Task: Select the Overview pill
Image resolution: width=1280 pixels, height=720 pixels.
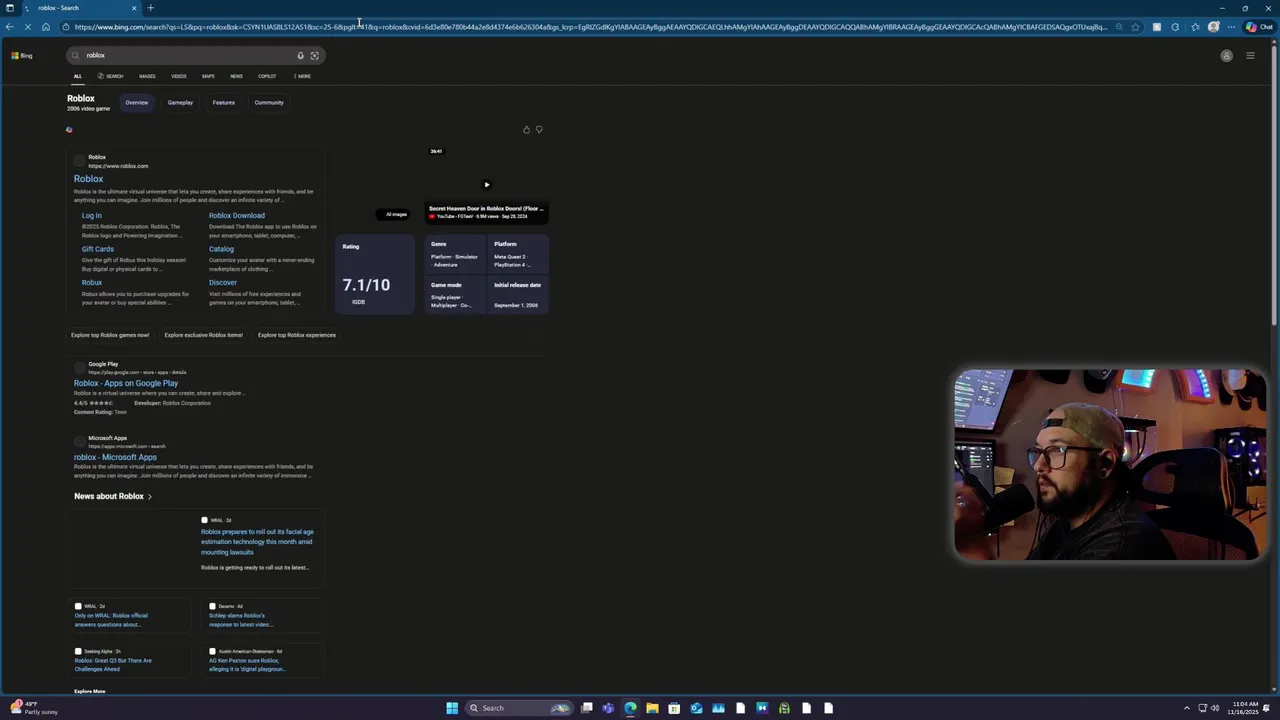Action: tap(137, 102)
